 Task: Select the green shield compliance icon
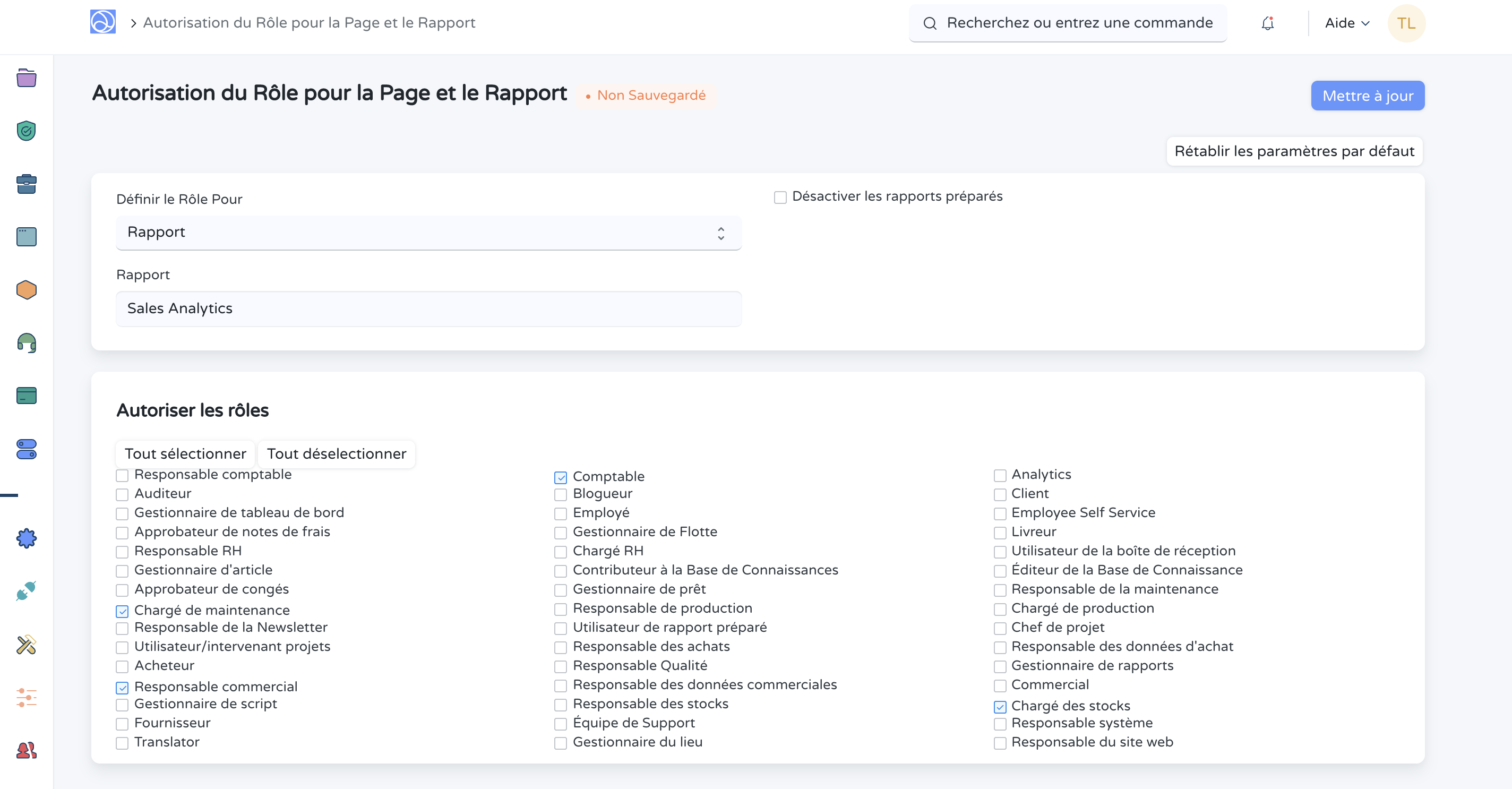point(26,131)
